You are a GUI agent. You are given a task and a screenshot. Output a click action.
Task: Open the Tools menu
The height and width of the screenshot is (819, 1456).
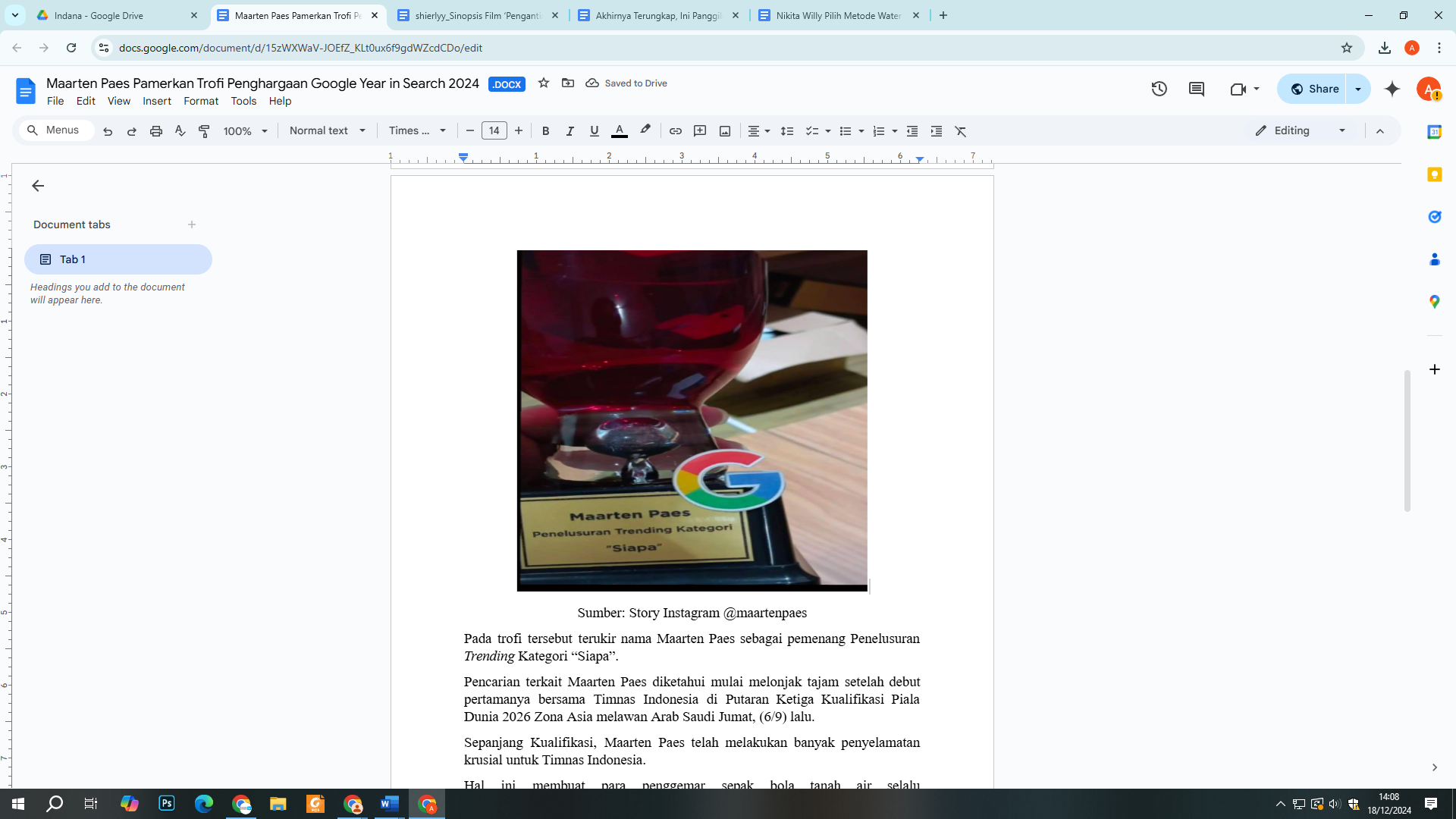click(243, 101)
